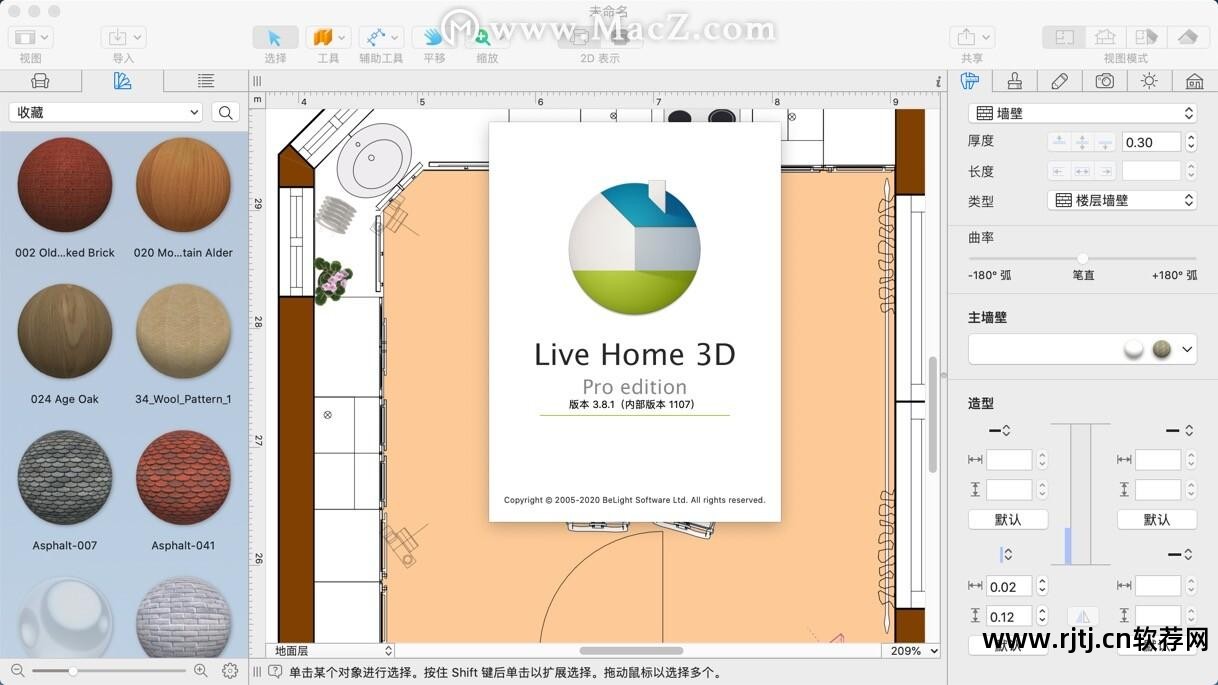Open the blue baseboard profile dropdown

pos(1006,554)
